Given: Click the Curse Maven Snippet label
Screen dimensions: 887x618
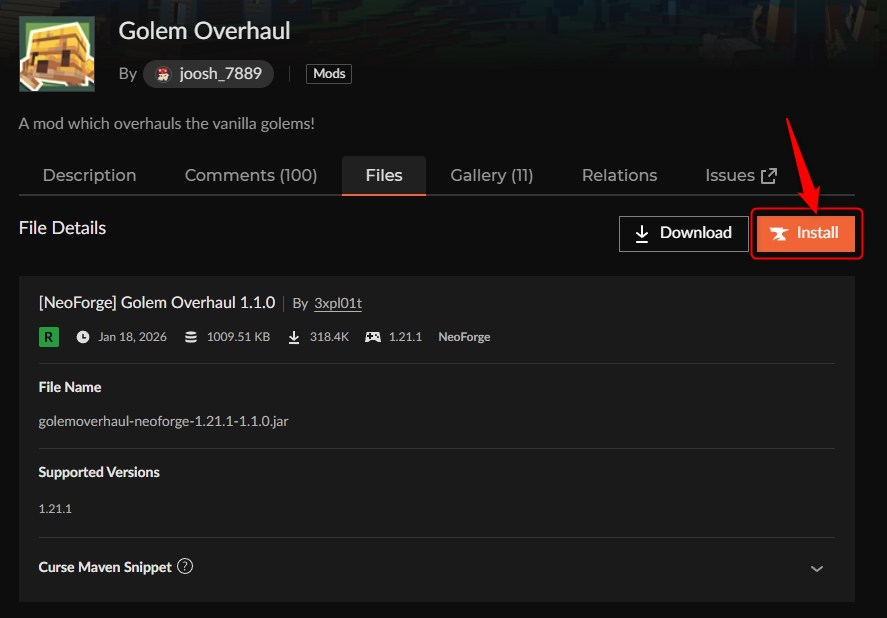Looking at the screenshot, I should [x=105, y=567].
